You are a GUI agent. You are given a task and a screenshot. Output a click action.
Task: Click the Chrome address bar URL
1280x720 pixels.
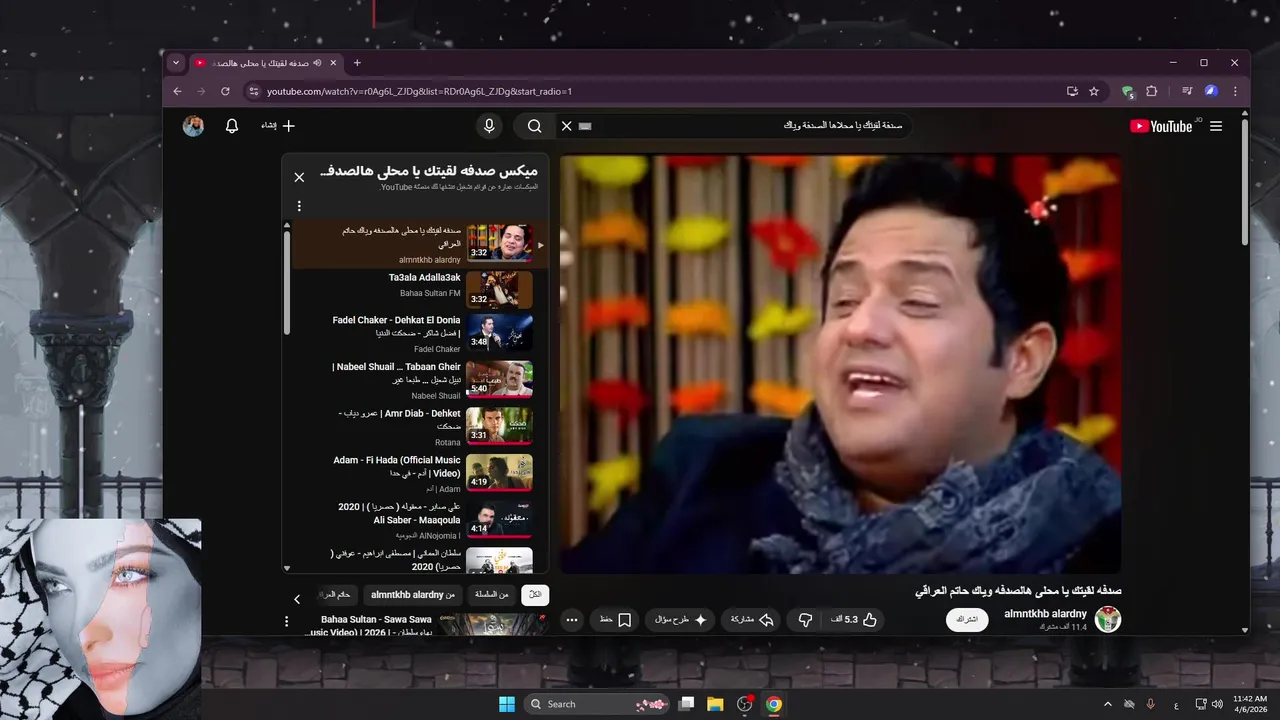[x=419, y=91]
